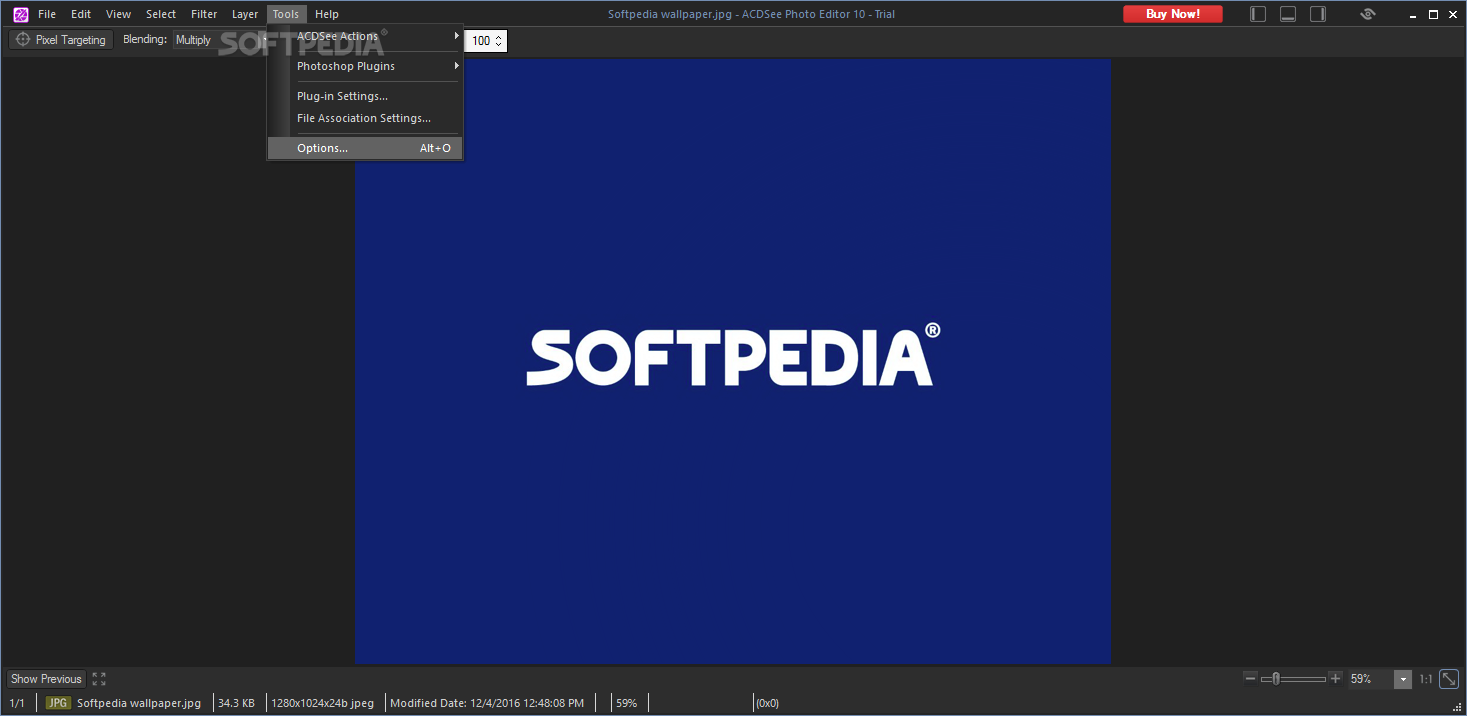Click the Buy Now! button
The width and height of the screenshot is (1467, 716).
tap(1173, 14)
